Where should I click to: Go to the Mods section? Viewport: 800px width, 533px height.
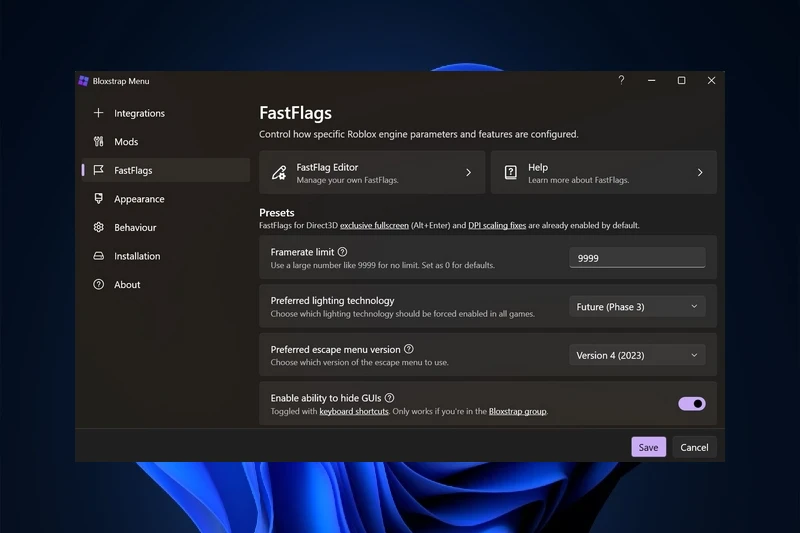tap(126, 142)
